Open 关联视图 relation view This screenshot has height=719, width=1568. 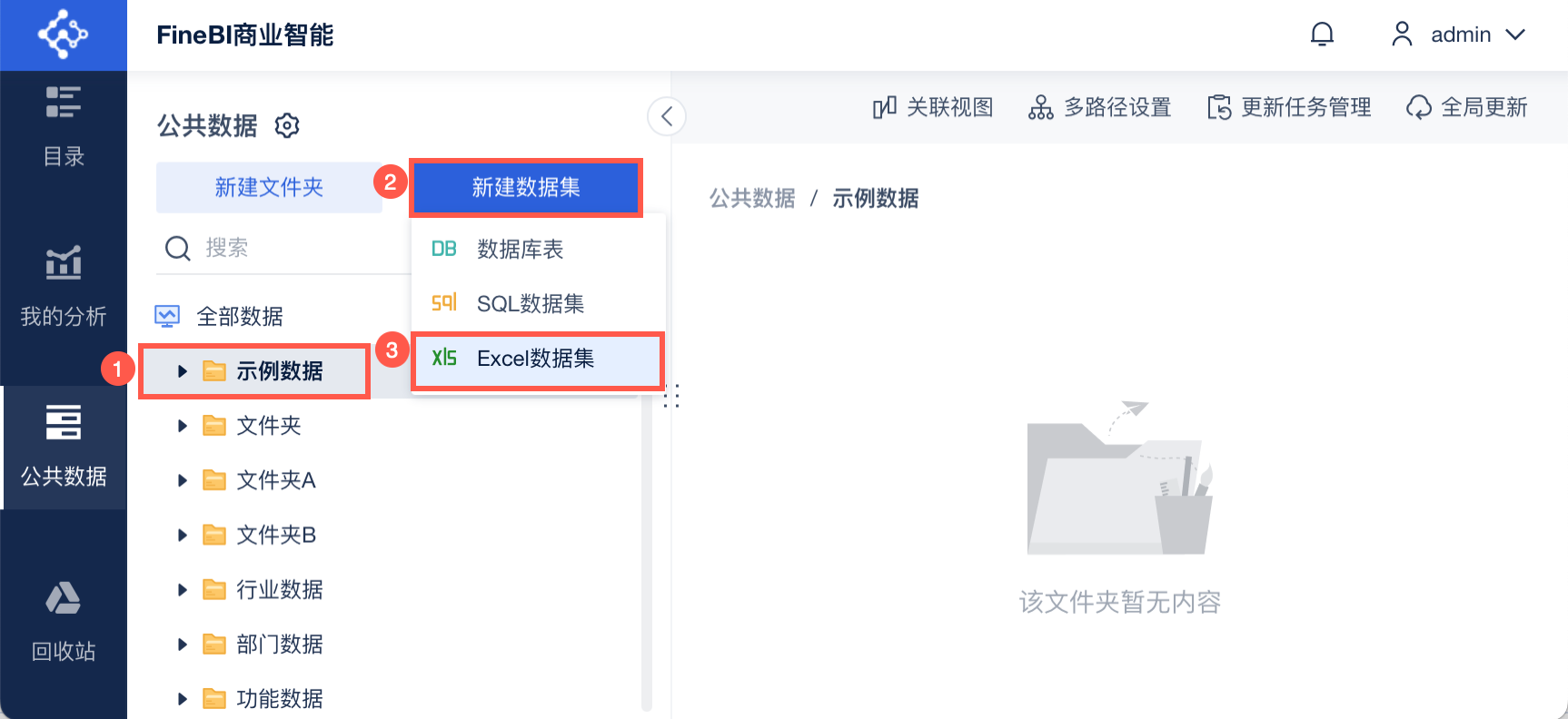933,107
